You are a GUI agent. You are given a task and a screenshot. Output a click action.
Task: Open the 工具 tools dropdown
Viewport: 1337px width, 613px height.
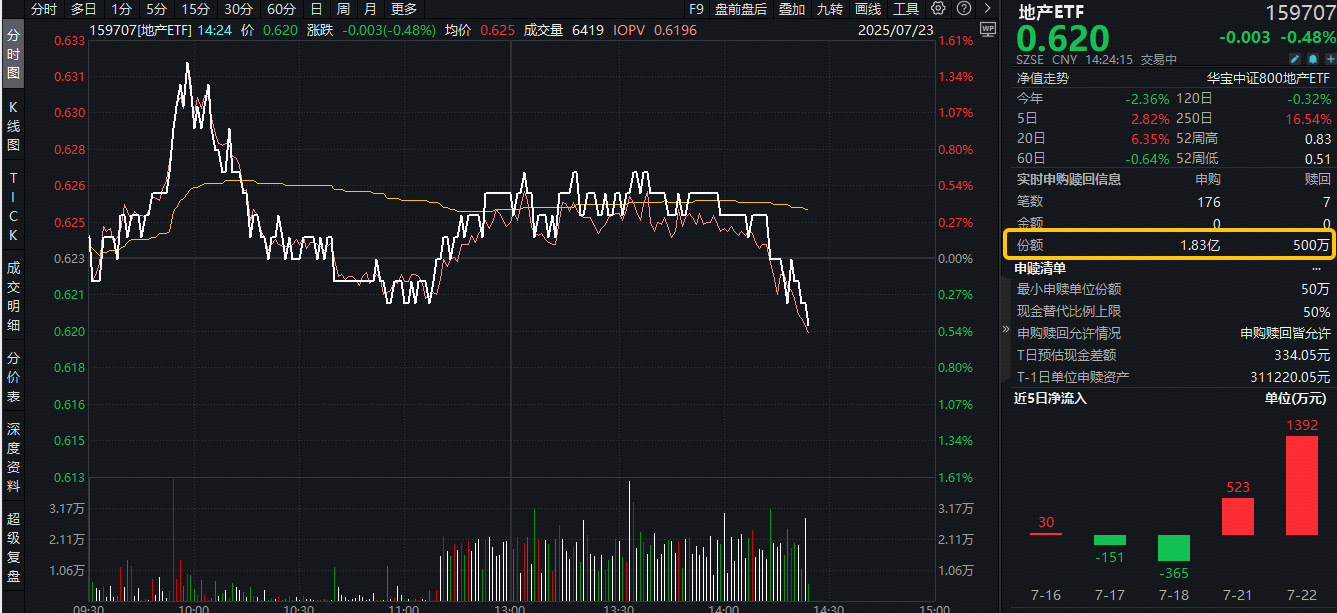(x=905, y=9)
